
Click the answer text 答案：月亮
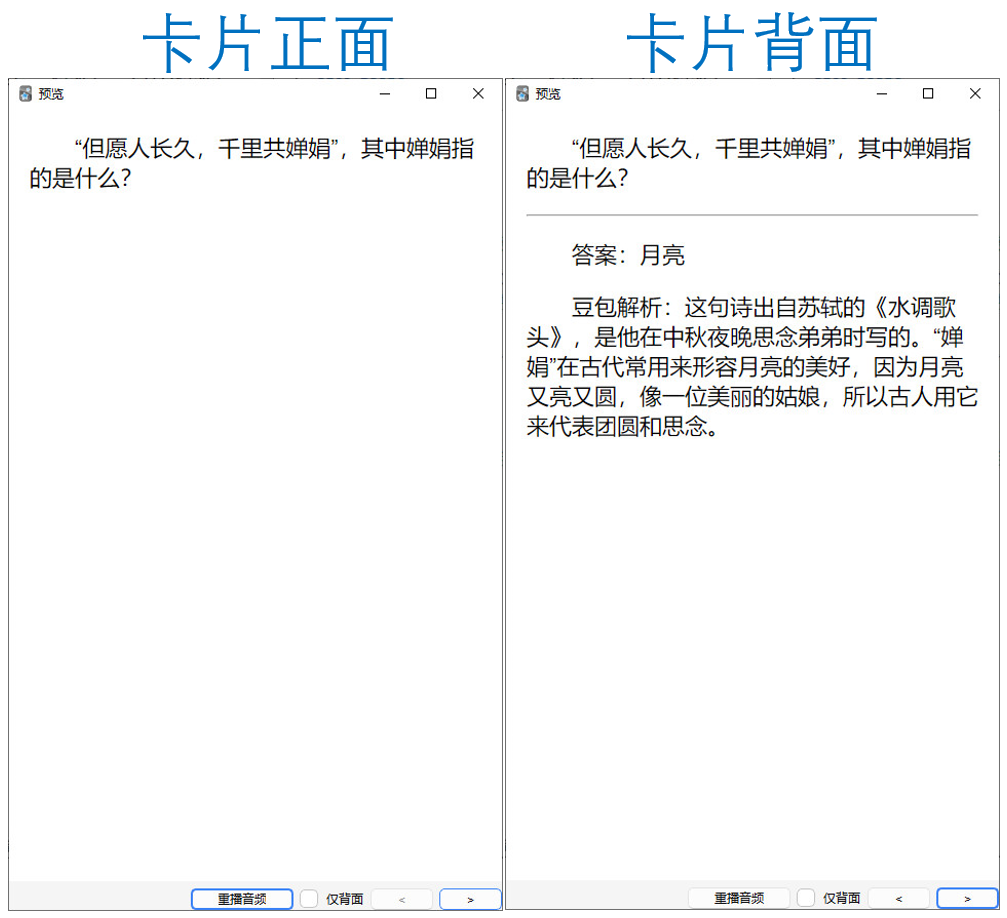(x=628, y=255)
